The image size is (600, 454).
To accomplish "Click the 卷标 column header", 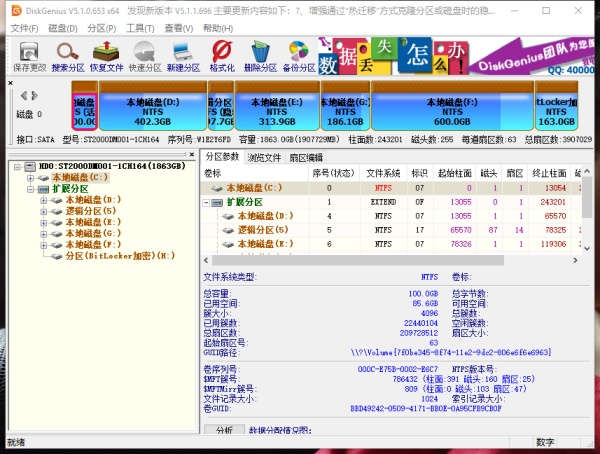I will pos(254,173).
